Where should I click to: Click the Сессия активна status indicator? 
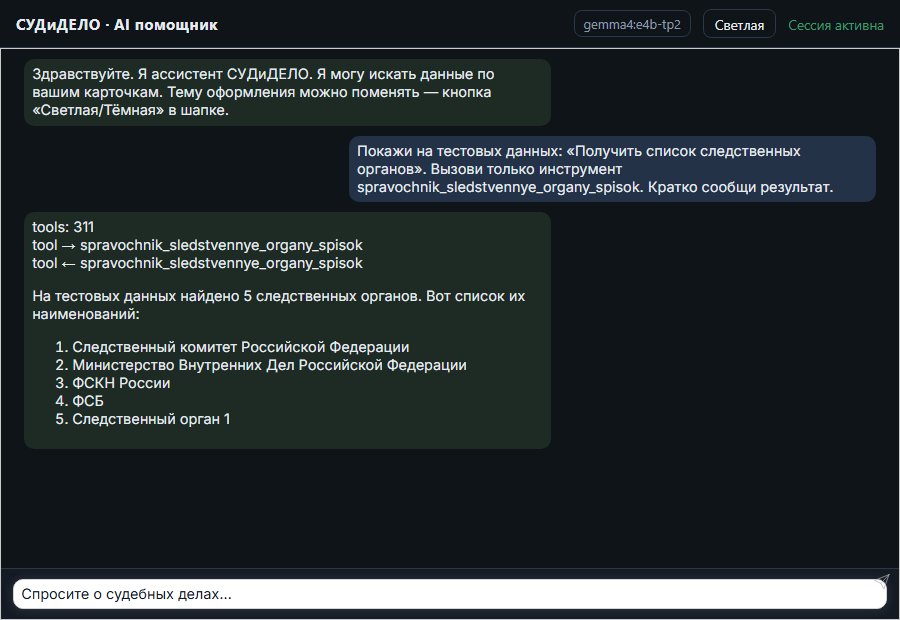836,25
